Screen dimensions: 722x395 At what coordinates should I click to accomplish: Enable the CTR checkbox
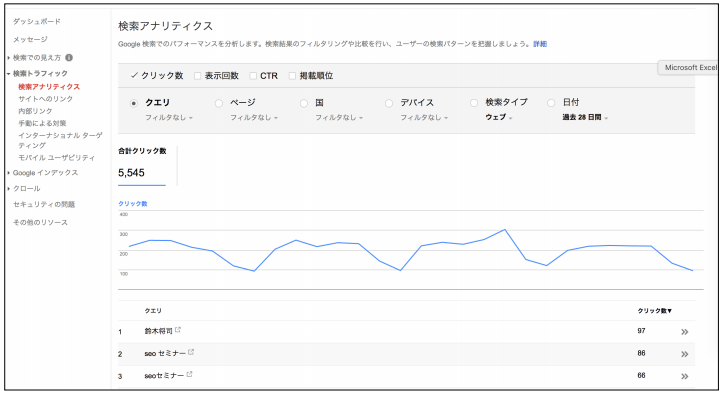point(253,76)
